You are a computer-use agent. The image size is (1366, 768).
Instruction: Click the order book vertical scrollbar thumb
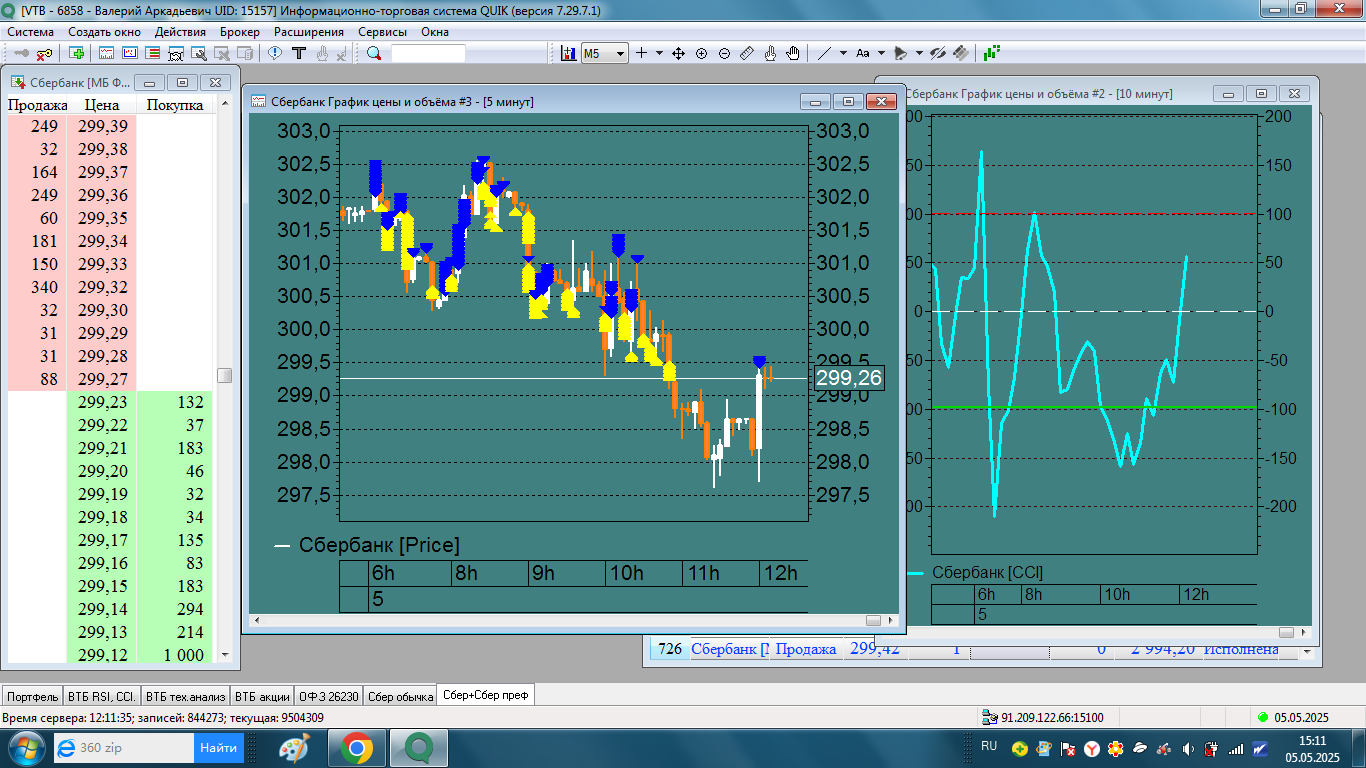225,375
